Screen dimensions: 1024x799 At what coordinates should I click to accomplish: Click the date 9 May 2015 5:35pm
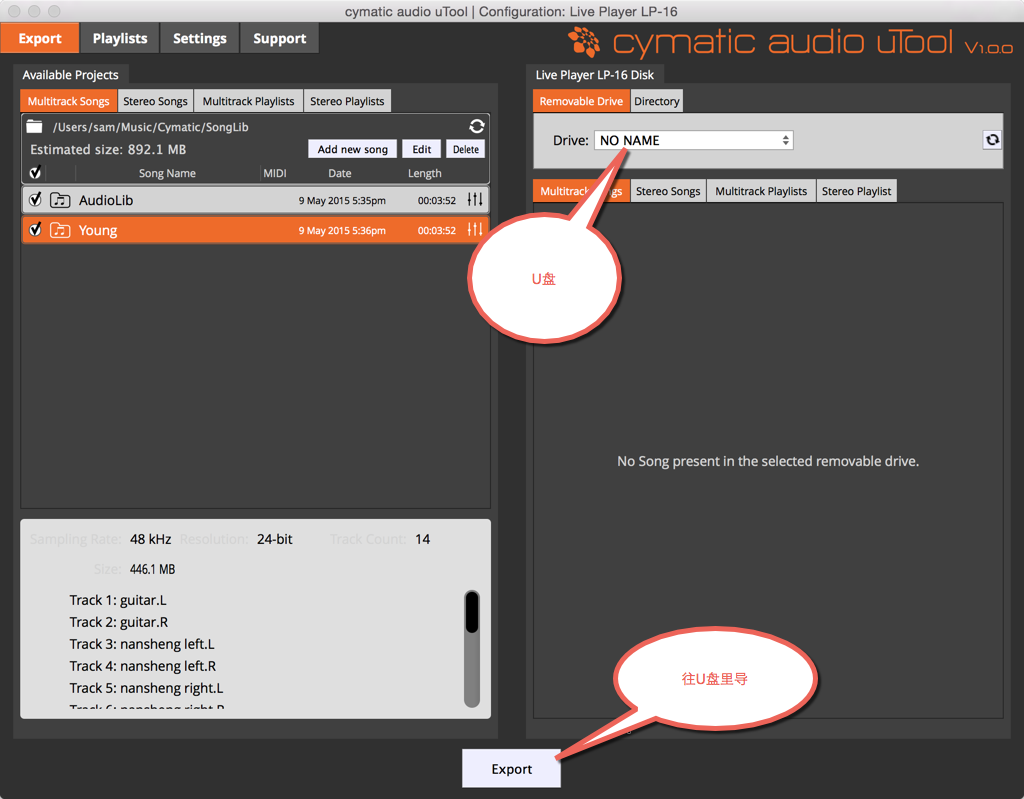pyautogui.click(x=342, y=201)
